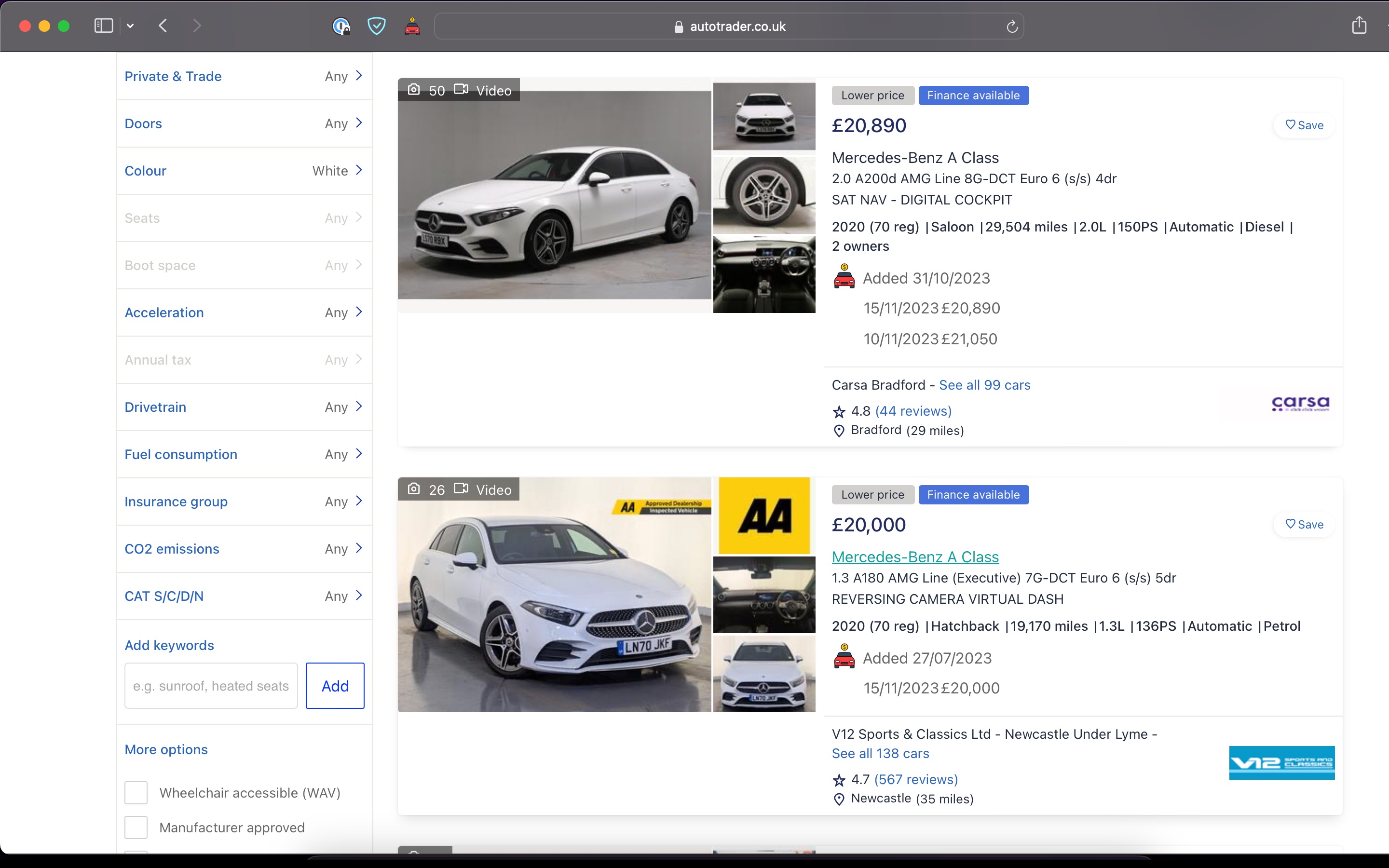Go back with the browser arrow
Image resolution: width=1389 pixels, height=868 pixels.
pos(163,26)
